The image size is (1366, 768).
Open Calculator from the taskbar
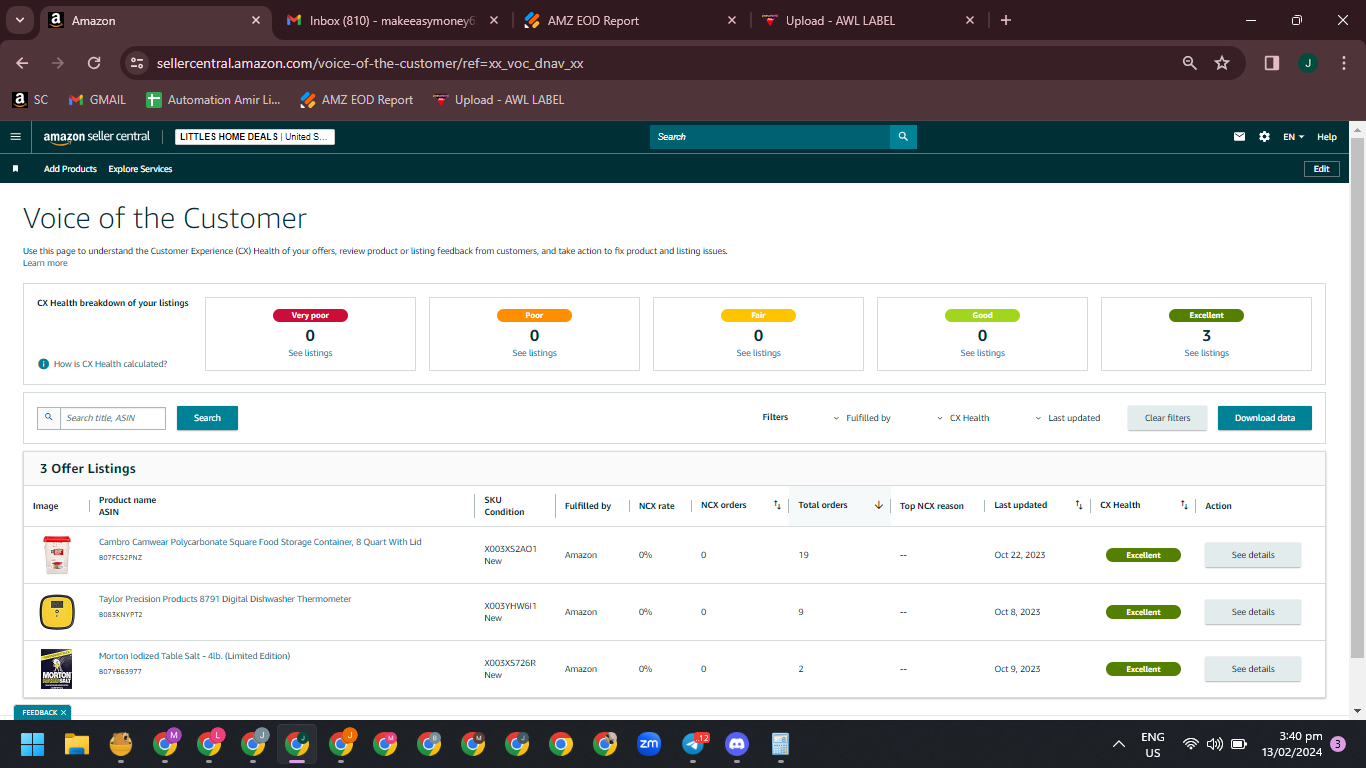781,744
